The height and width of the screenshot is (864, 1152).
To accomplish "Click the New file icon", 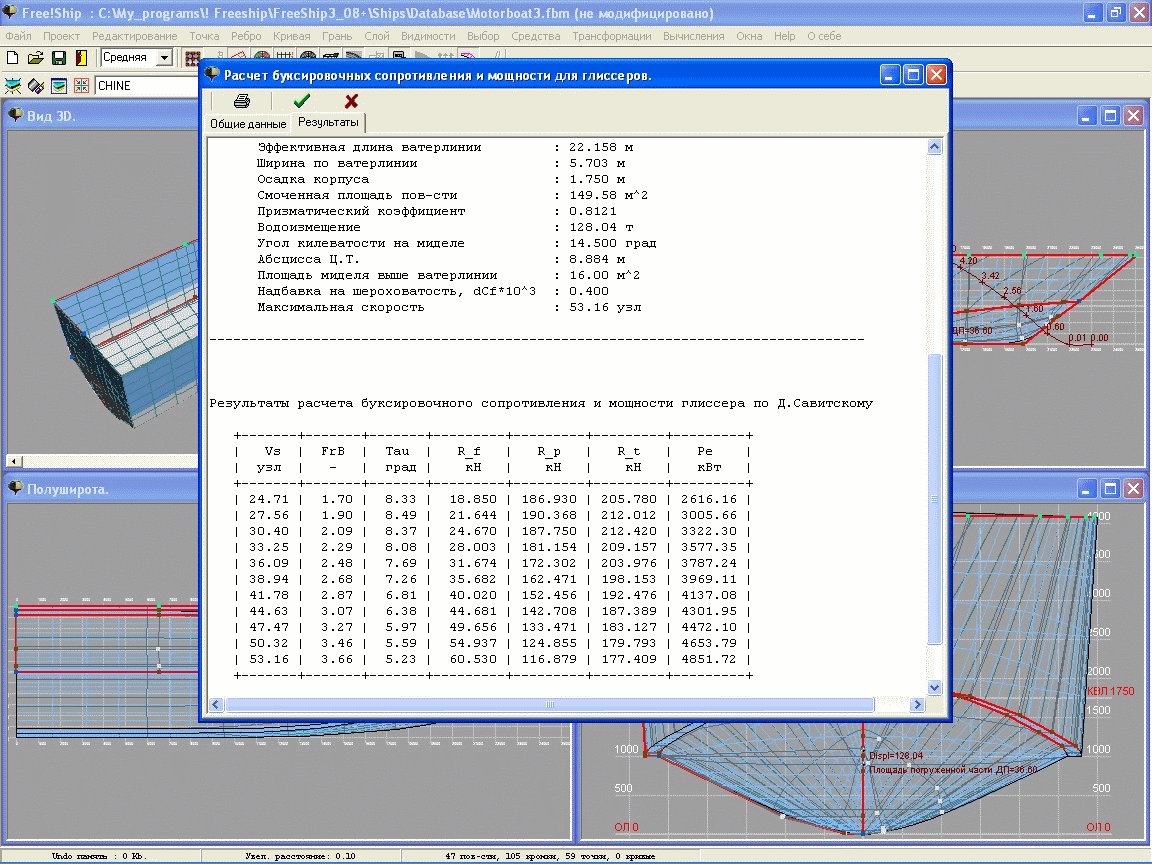I will (x=12, y=57).
